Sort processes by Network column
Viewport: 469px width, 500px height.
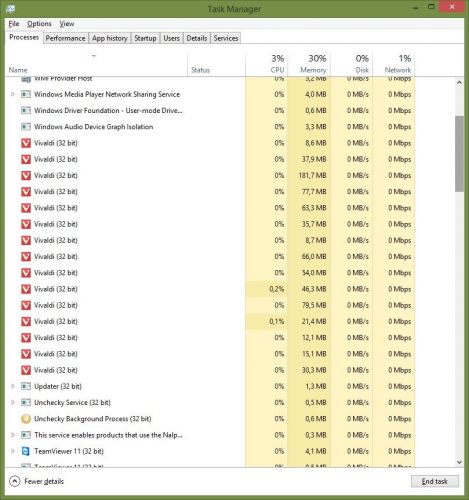pyautogui.click(x=394, y=64)
